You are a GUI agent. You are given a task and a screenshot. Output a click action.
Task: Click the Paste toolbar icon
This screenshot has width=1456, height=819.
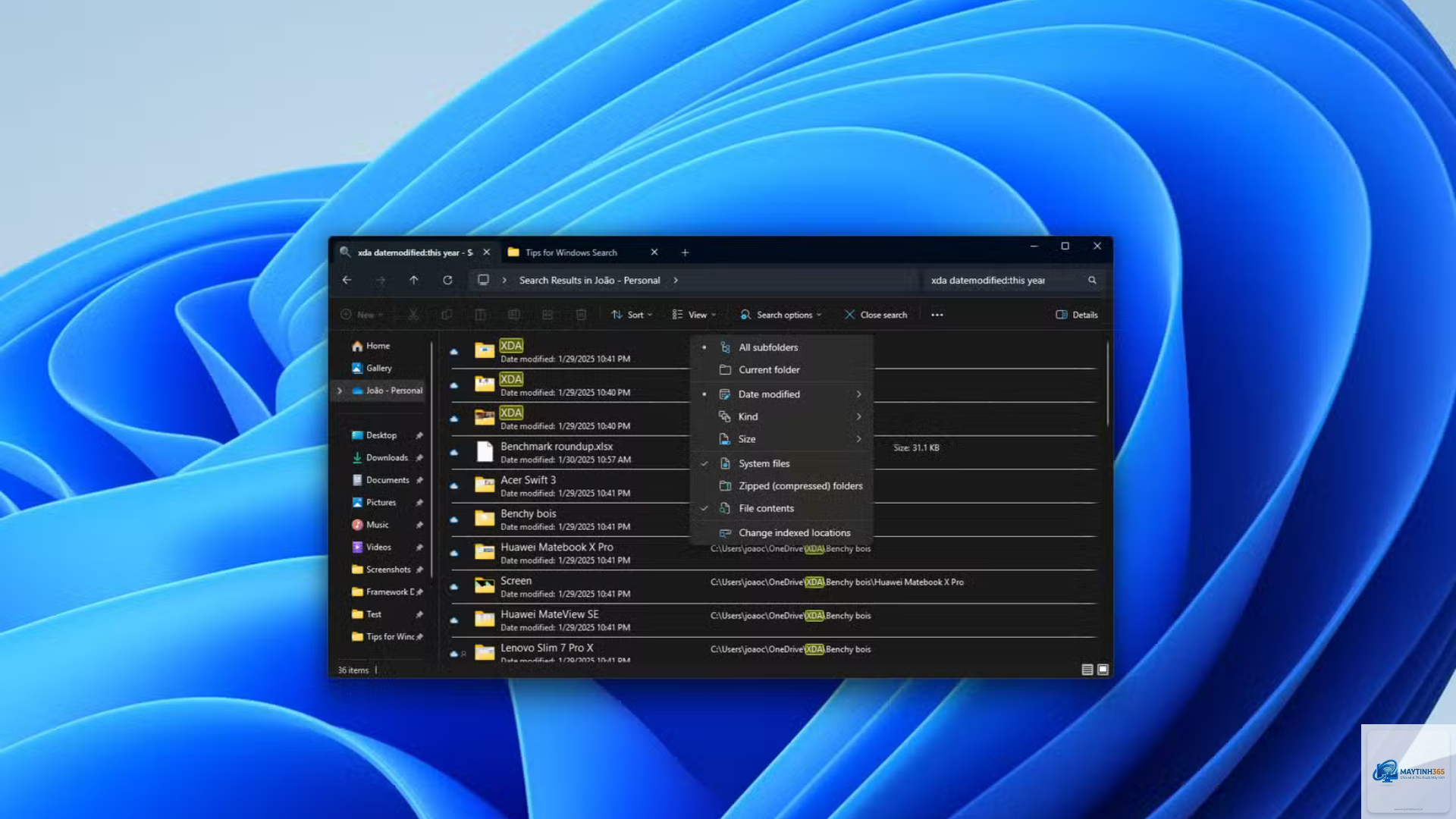480,315
